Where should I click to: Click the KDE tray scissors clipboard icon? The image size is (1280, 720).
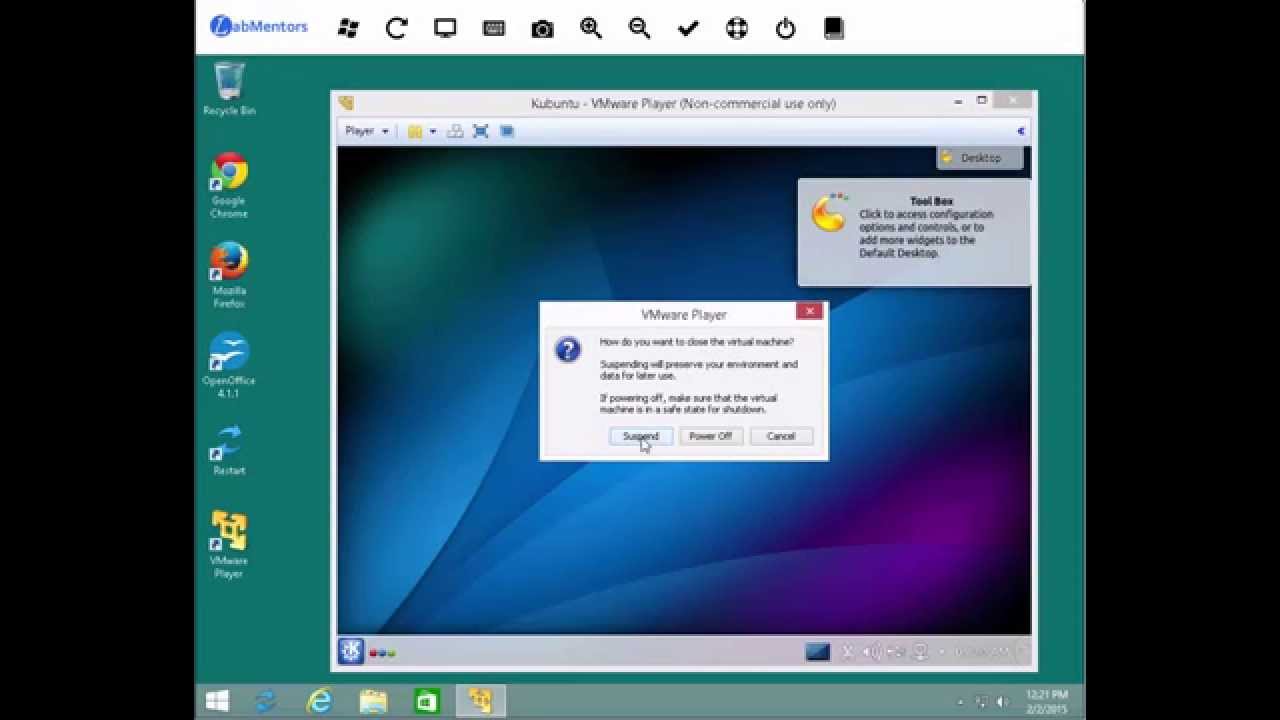coord(848,652)
